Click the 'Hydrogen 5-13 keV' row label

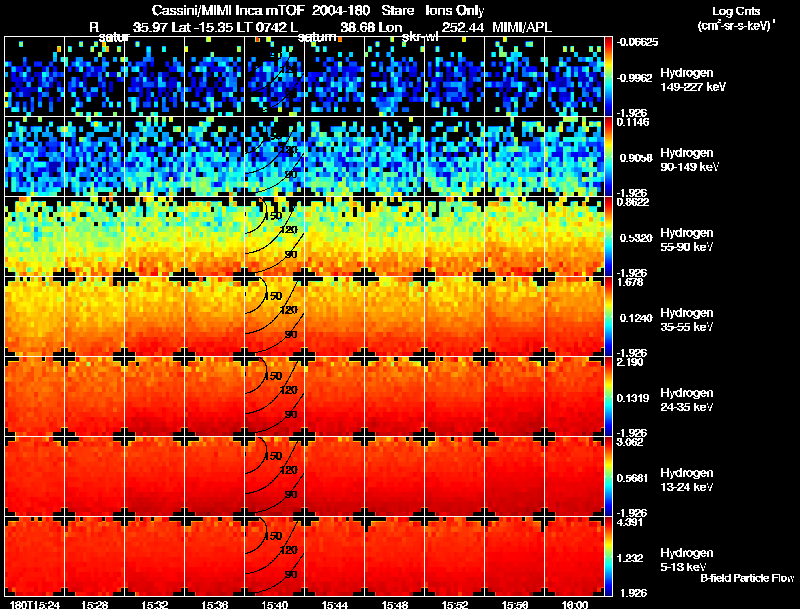pyautogui.click(x=687, y=560)
